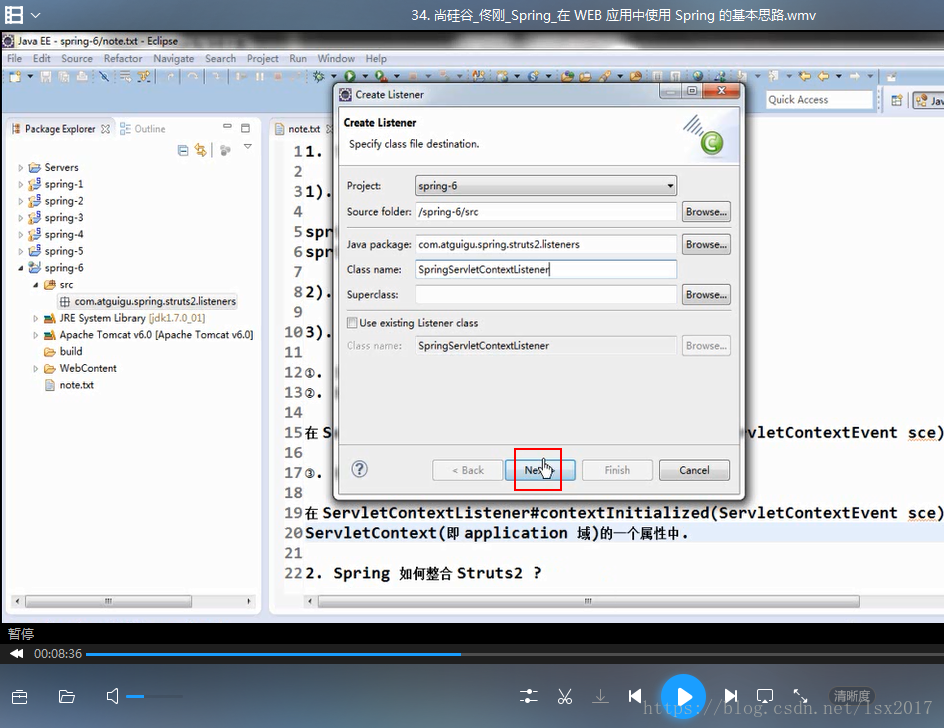
Task: Expand the JRE System Library node
Action: 36,319
